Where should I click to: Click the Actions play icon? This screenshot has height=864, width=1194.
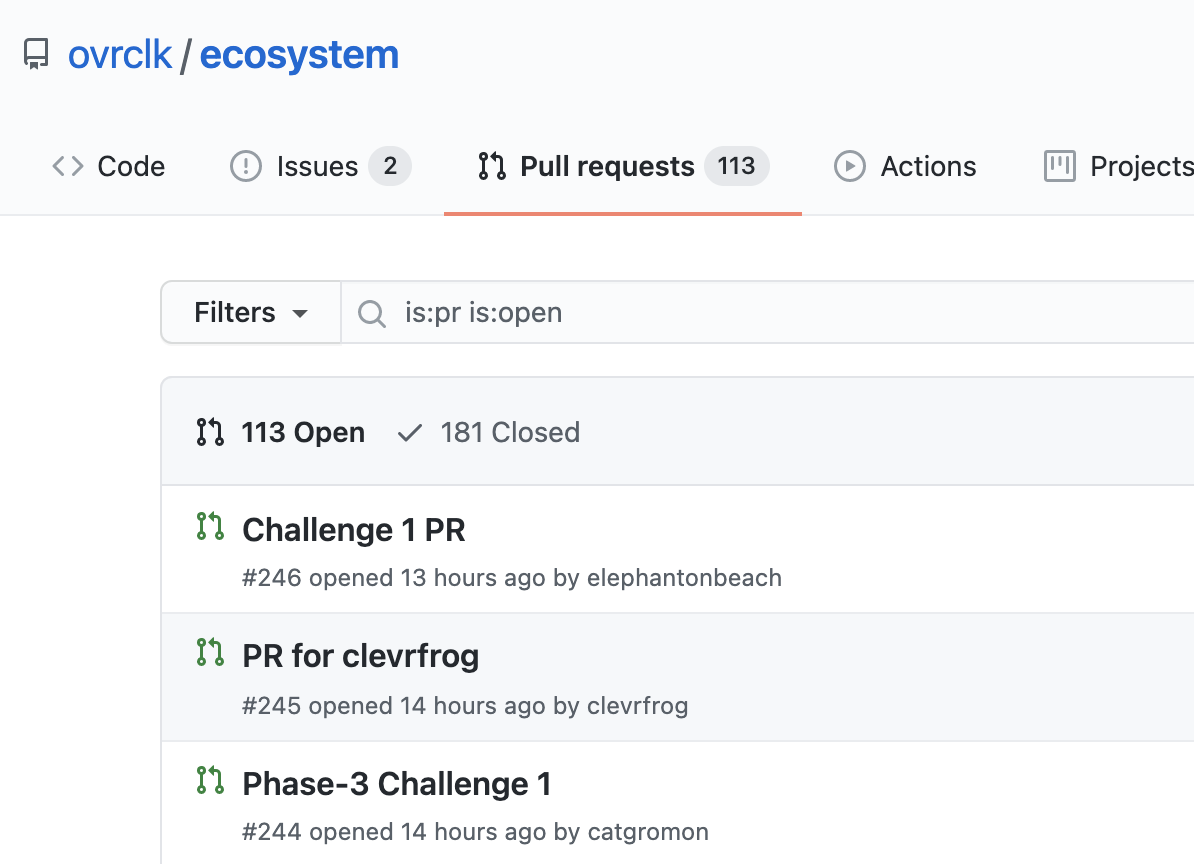(x=849, y=166)
